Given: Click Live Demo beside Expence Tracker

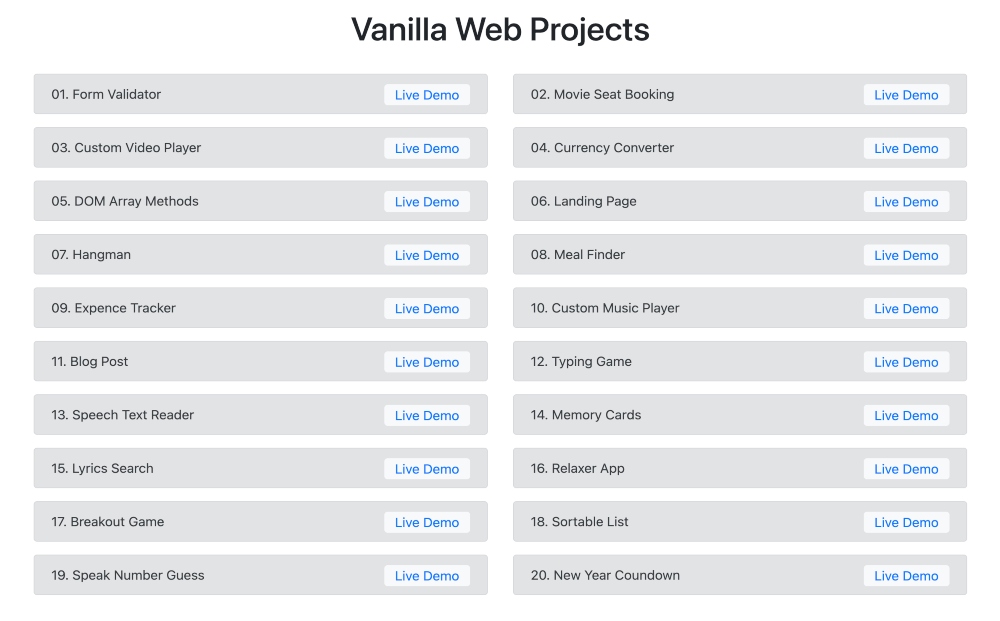Looking at the screenshot, I should pyautogui.click(x=427, y=309).
